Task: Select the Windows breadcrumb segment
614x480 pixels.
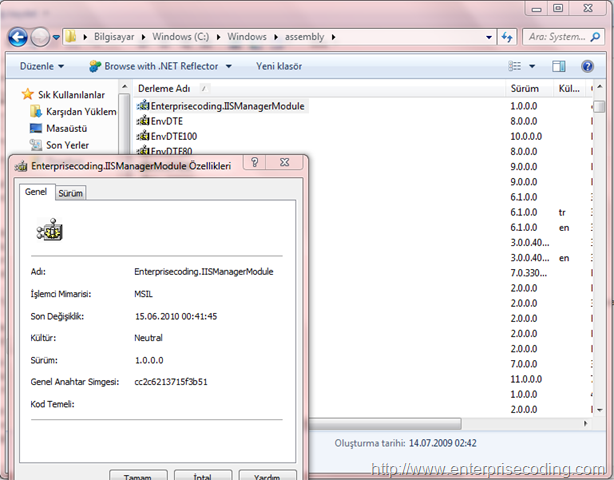Action: (247, 37)
